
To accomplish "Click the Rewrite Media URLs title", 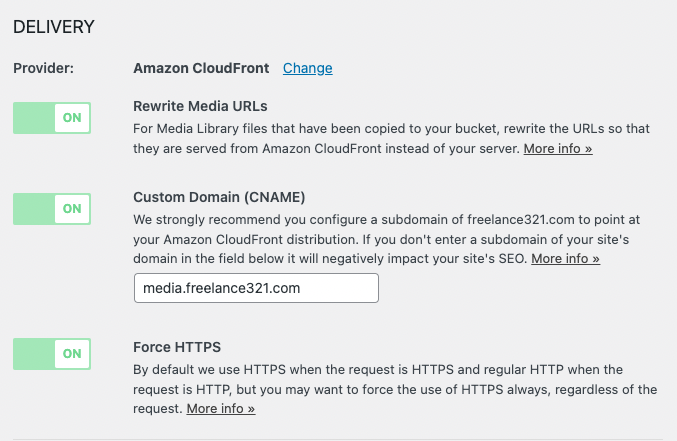I will click(200, 106).
